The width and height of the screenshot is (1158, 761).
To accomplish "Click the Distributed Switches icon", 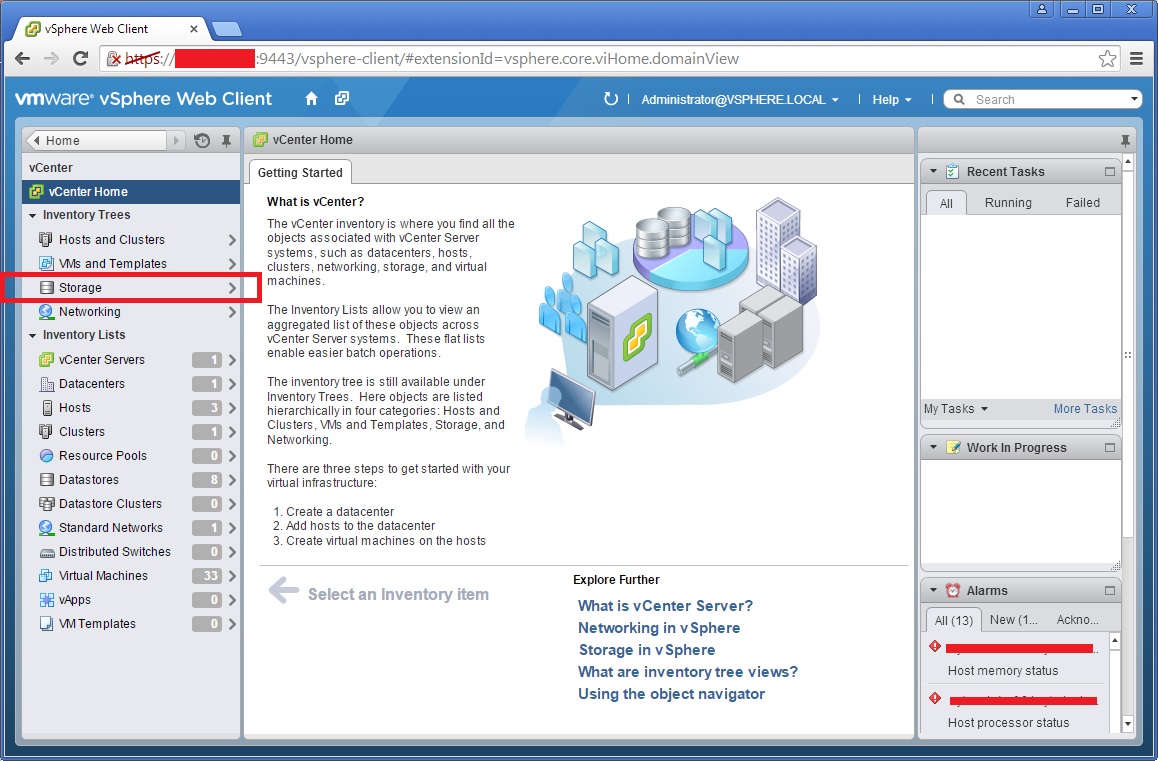I will pyautogui.click(x=47, y=553).
